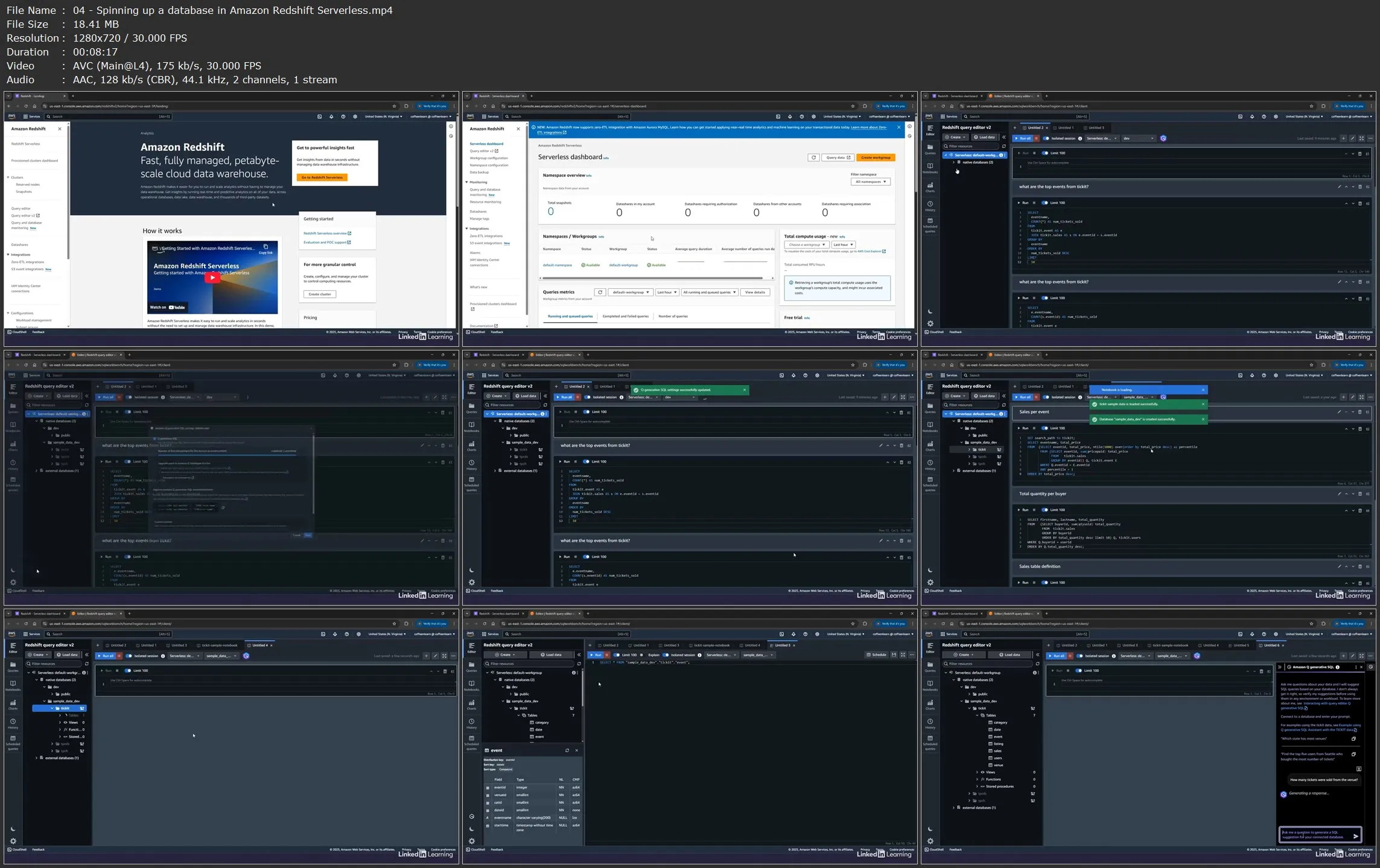This screenshot has width=1380, height=868.
Task: Open Scheduled queries icon in third frame
Action: [x=930, y=225]
